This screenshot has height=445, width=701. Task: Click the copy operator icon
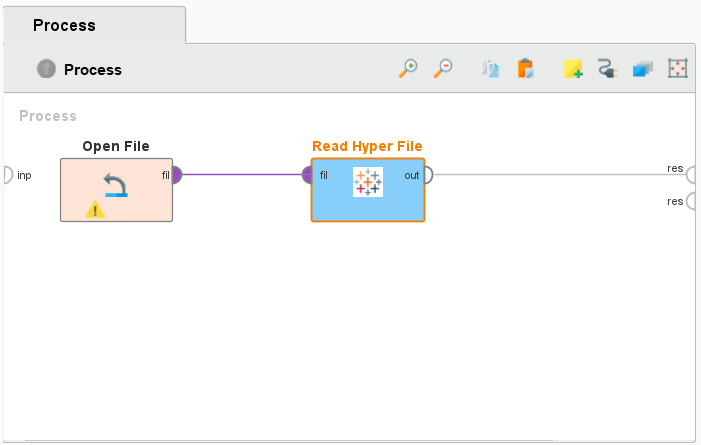[490, 69]
